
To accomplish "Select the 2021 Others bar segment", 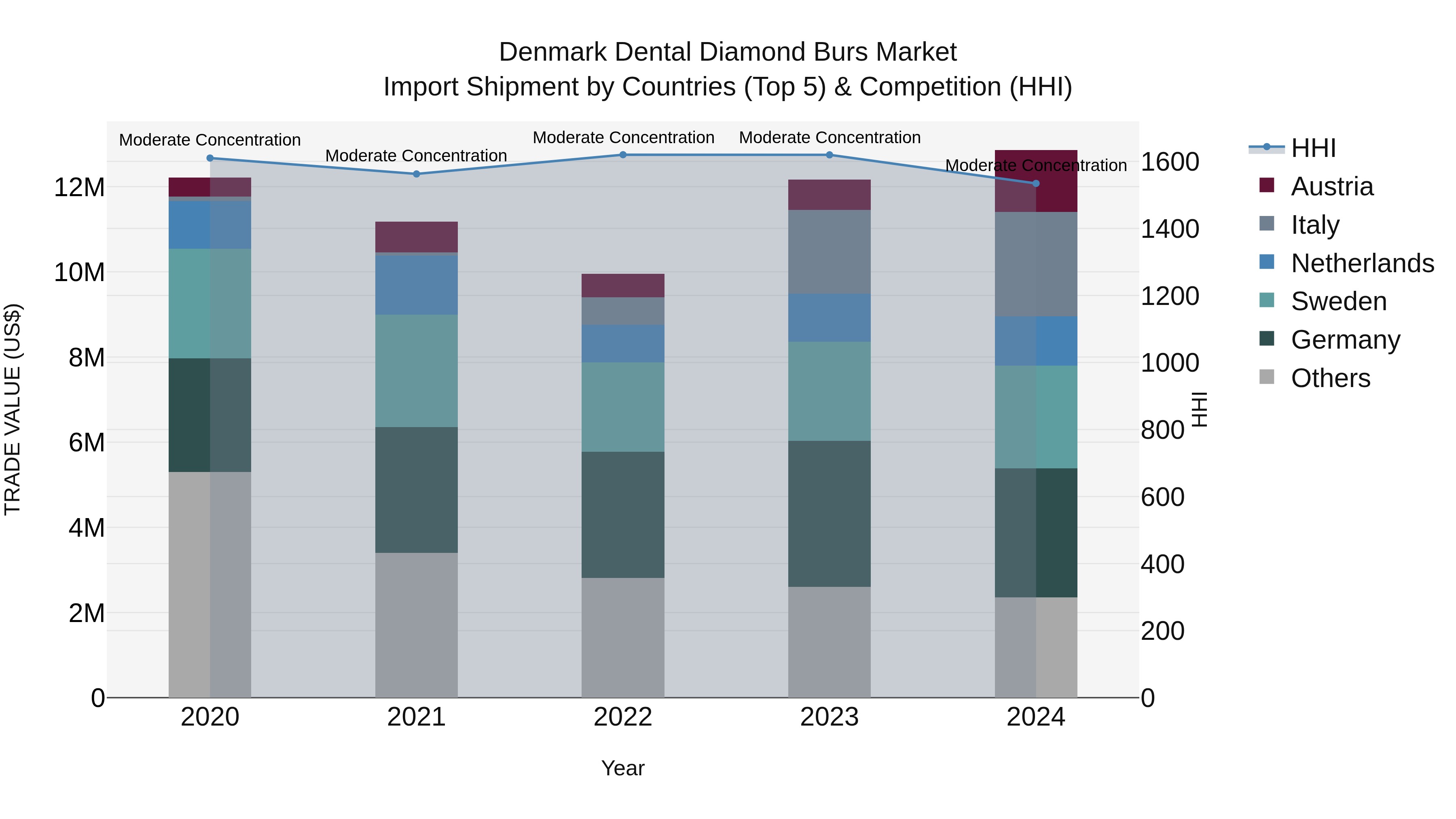I will pos(417,625).
